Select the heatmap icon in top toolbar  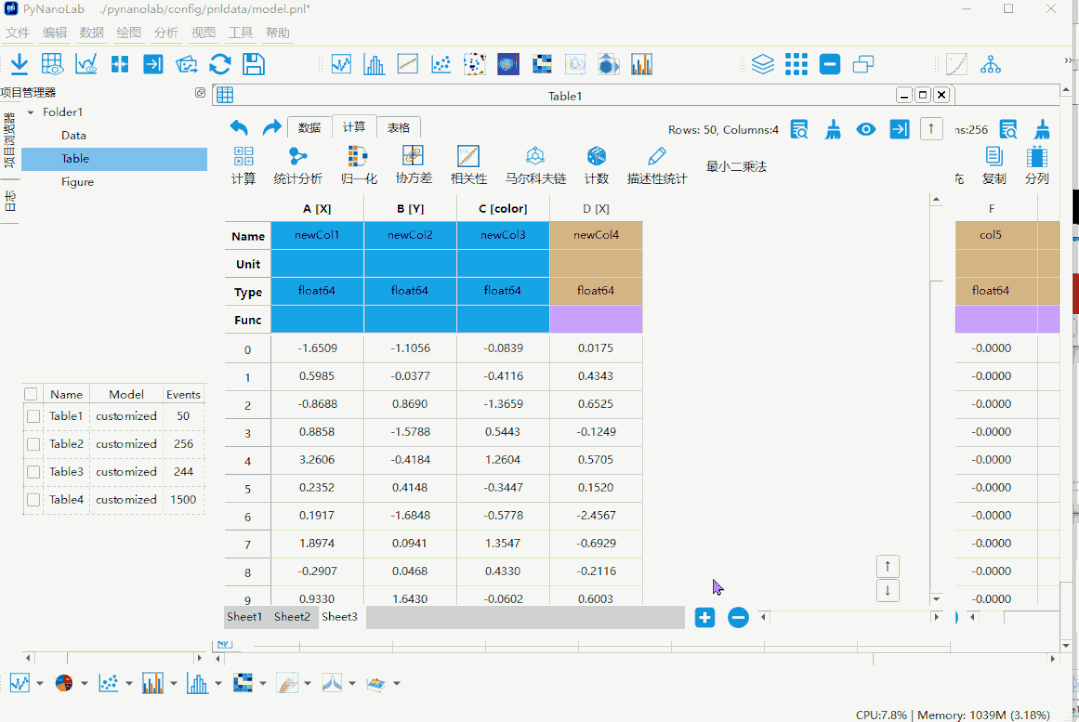coord(542,64)
